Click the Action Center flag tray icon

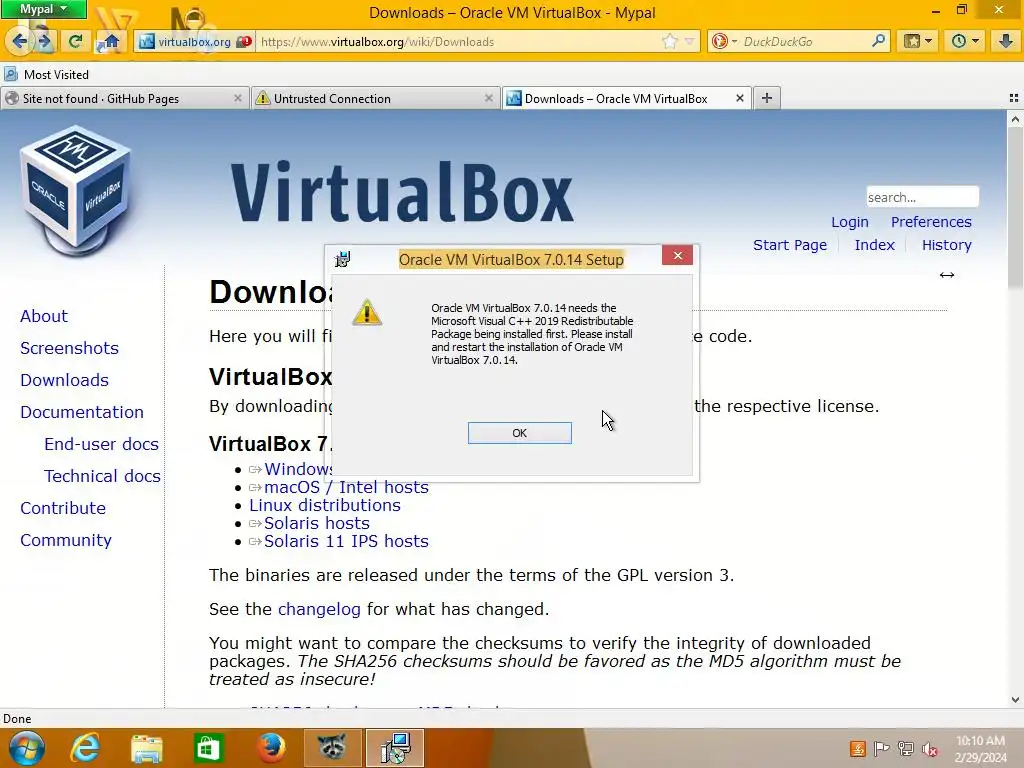(x=881, y=748)
